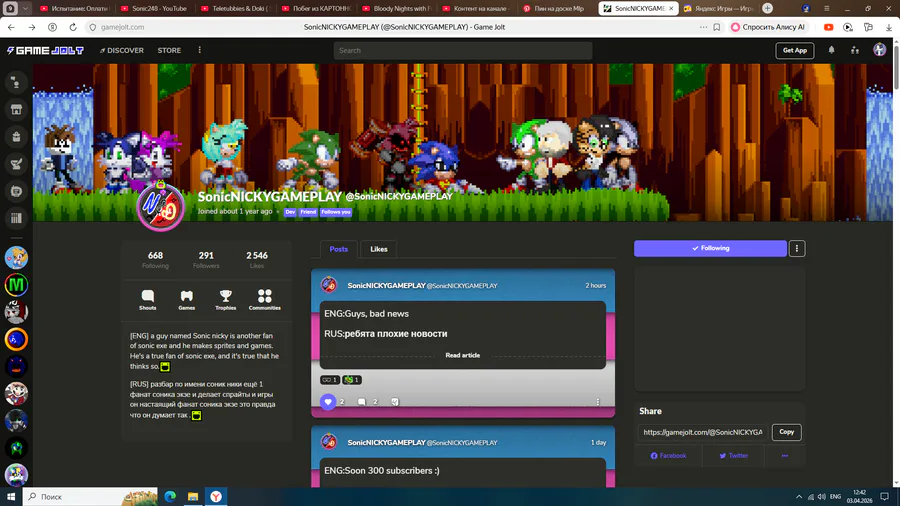Image resolution: width=900 pixels, height=506 pixels.
Task: Open the YouTube extension icon in toolbar
Action: pos(828,27)
